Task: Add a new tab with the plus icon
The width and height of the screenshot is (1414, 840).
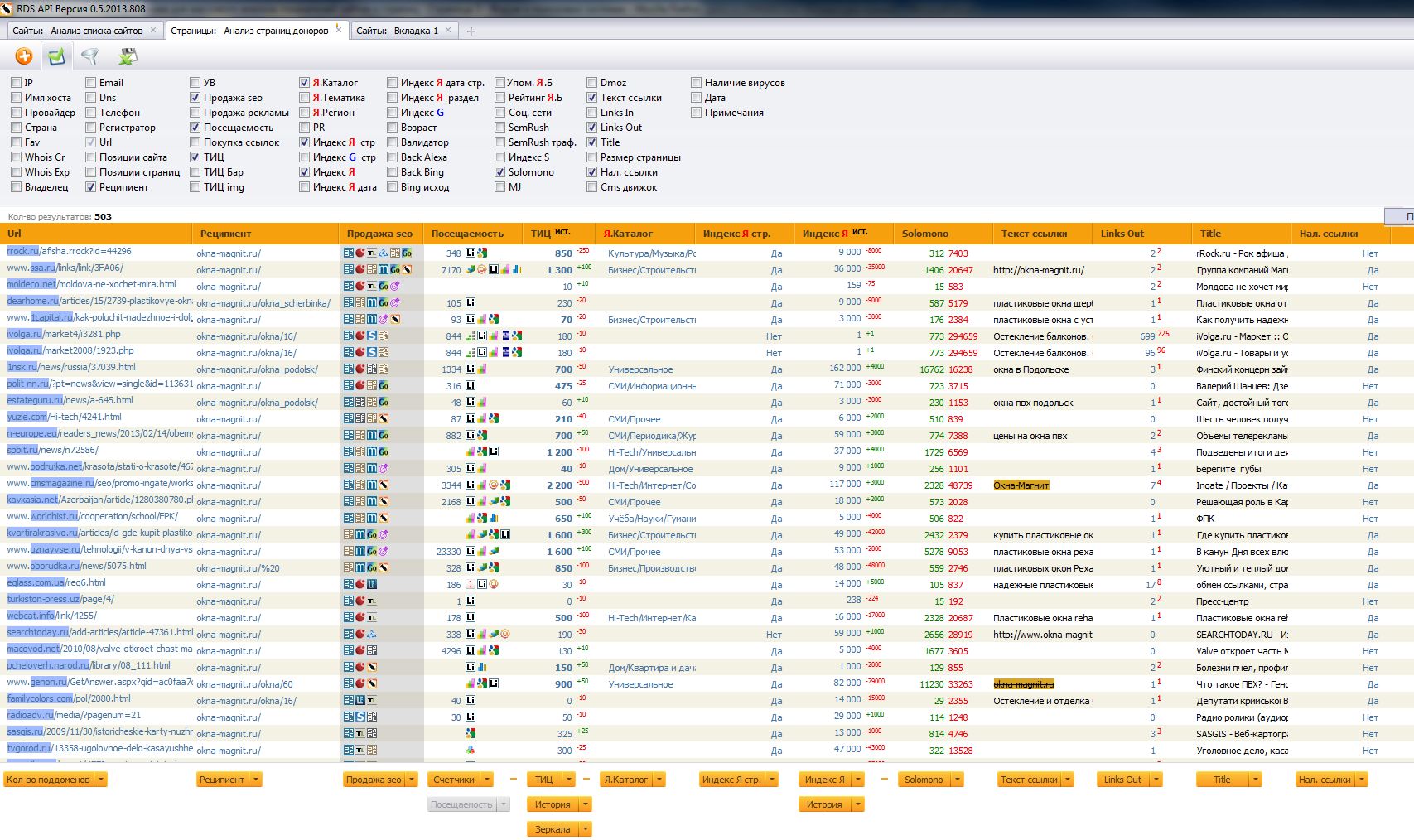Action: point(471,31)
